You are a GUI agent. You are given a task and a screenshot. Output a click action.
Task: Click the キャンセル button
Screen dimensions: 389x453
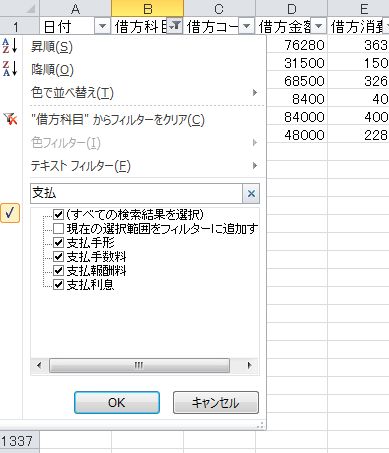(x=216, y=402)
